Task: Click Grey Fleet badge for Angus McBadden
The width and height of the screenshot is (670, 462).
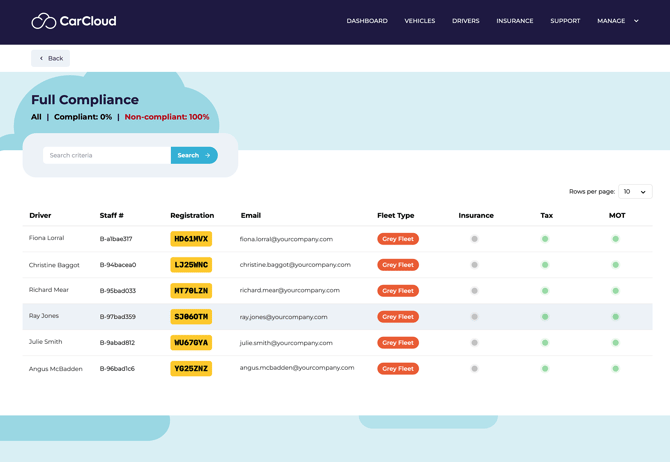Action: click(x=398, y=368)
